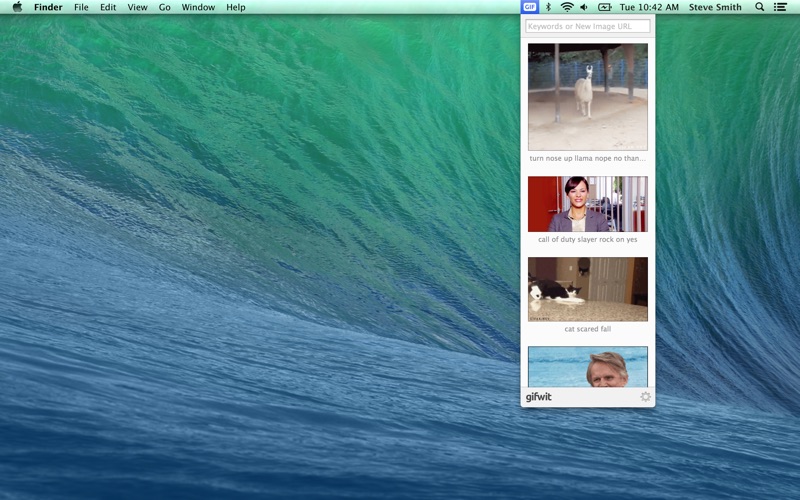The height and width of the screenshot is (500, 800).
Task: Select the 'call of duty slayer' GIF thumbnail
Action: point(587,204)
